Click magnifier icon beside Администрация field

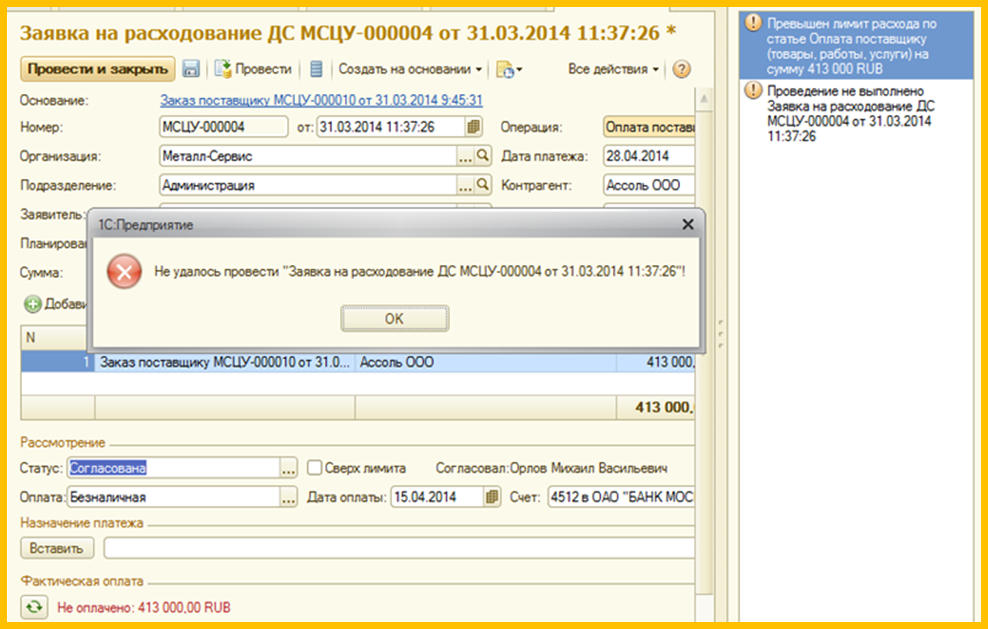coord(483,185)
